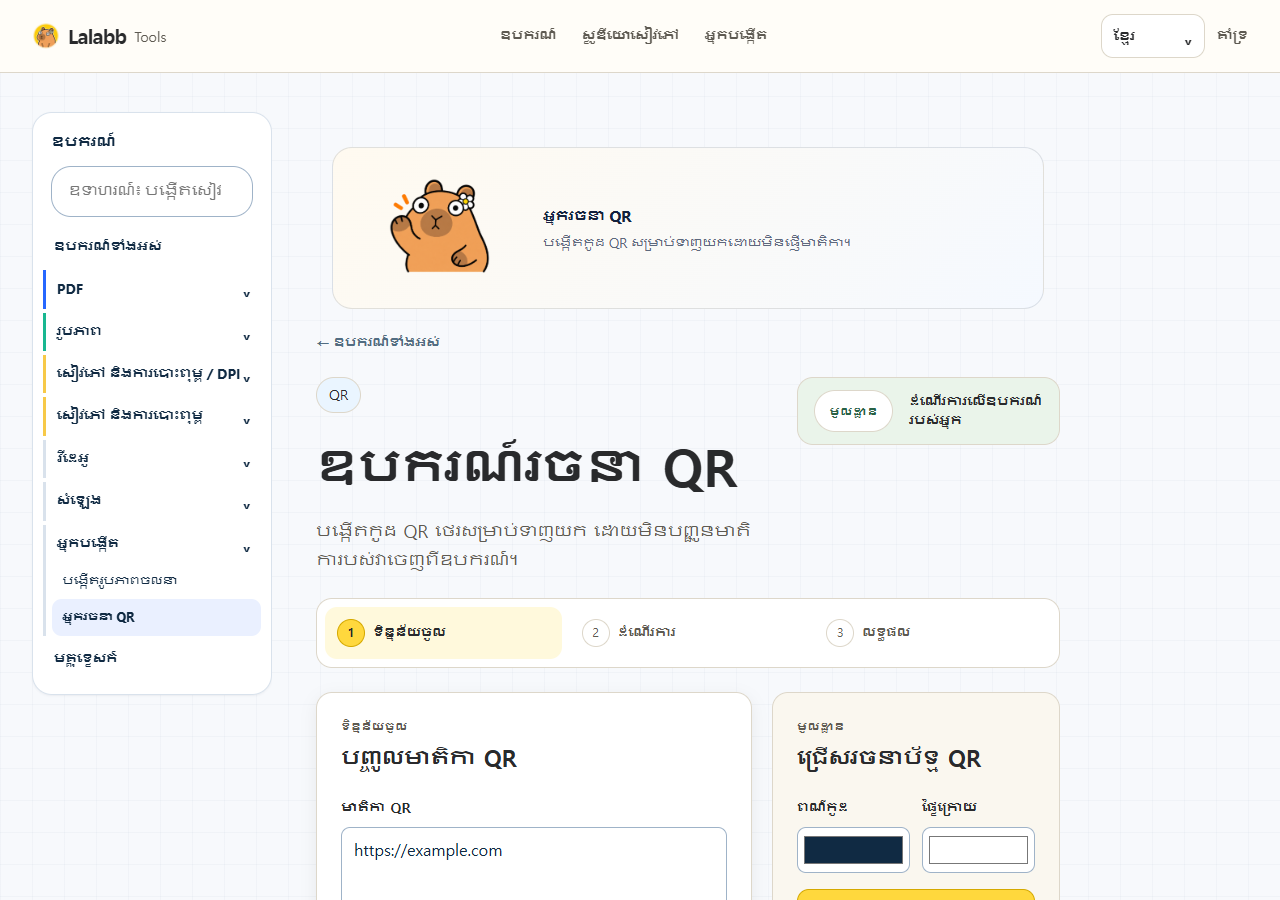Go to step 3 លទ្ធផល tab
The width and height of the screenshot is (1280, 900).
932,633
